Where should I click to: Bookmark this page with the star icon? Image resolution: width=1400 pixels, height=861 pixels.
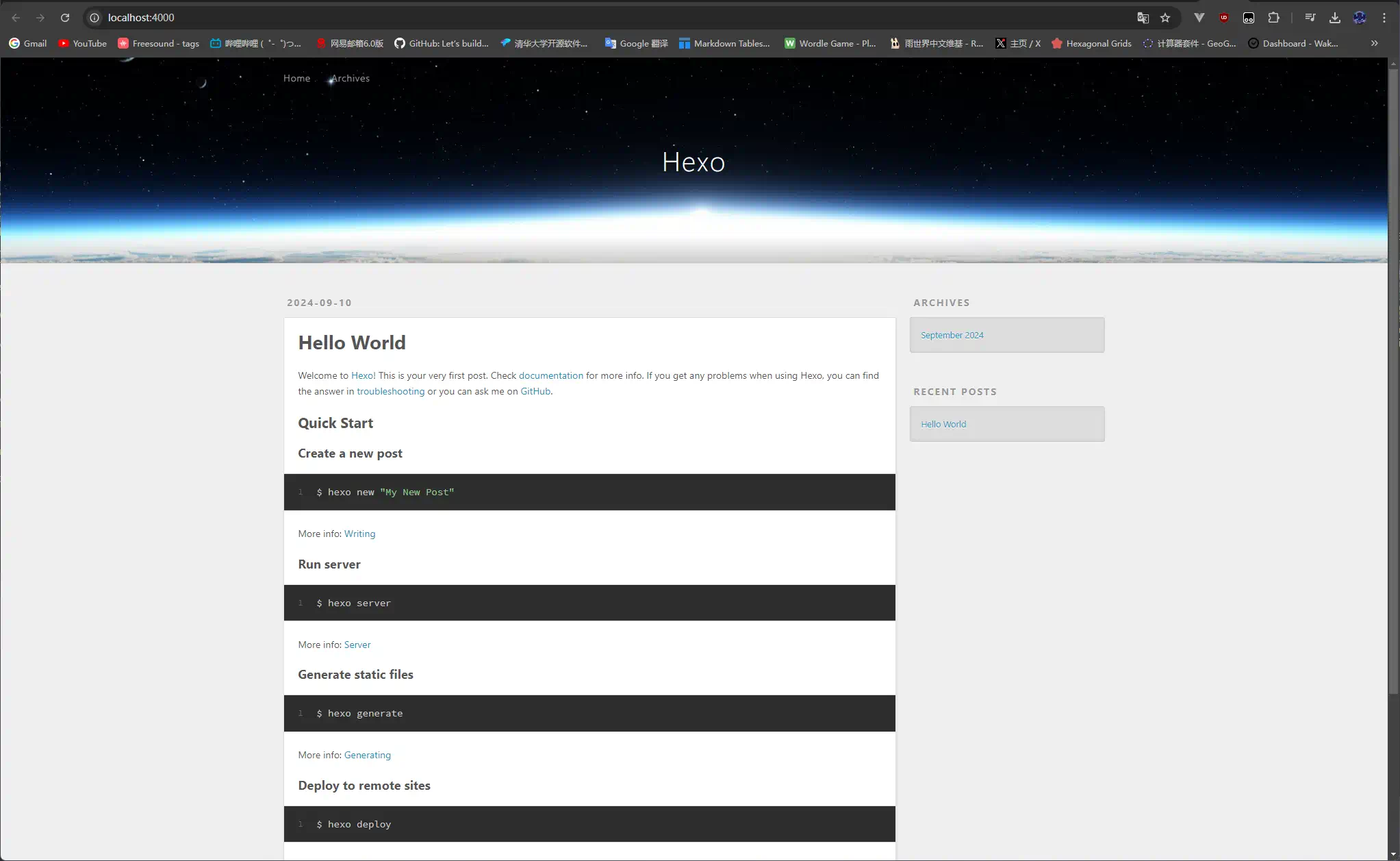1165,18
